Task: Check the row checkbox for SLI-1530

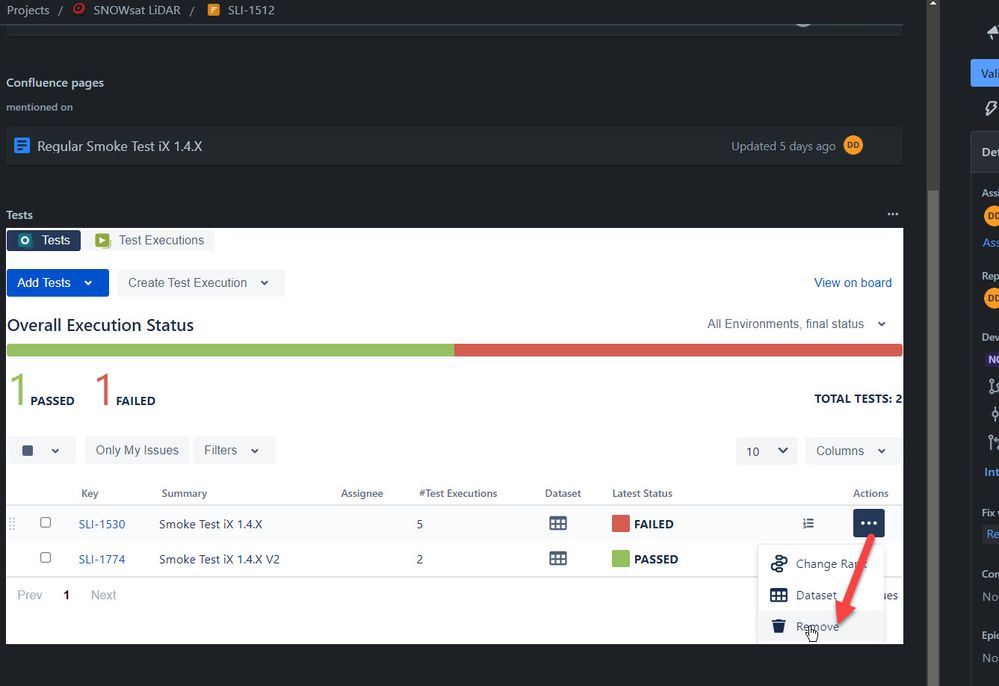Action: [x=45, y=522]
